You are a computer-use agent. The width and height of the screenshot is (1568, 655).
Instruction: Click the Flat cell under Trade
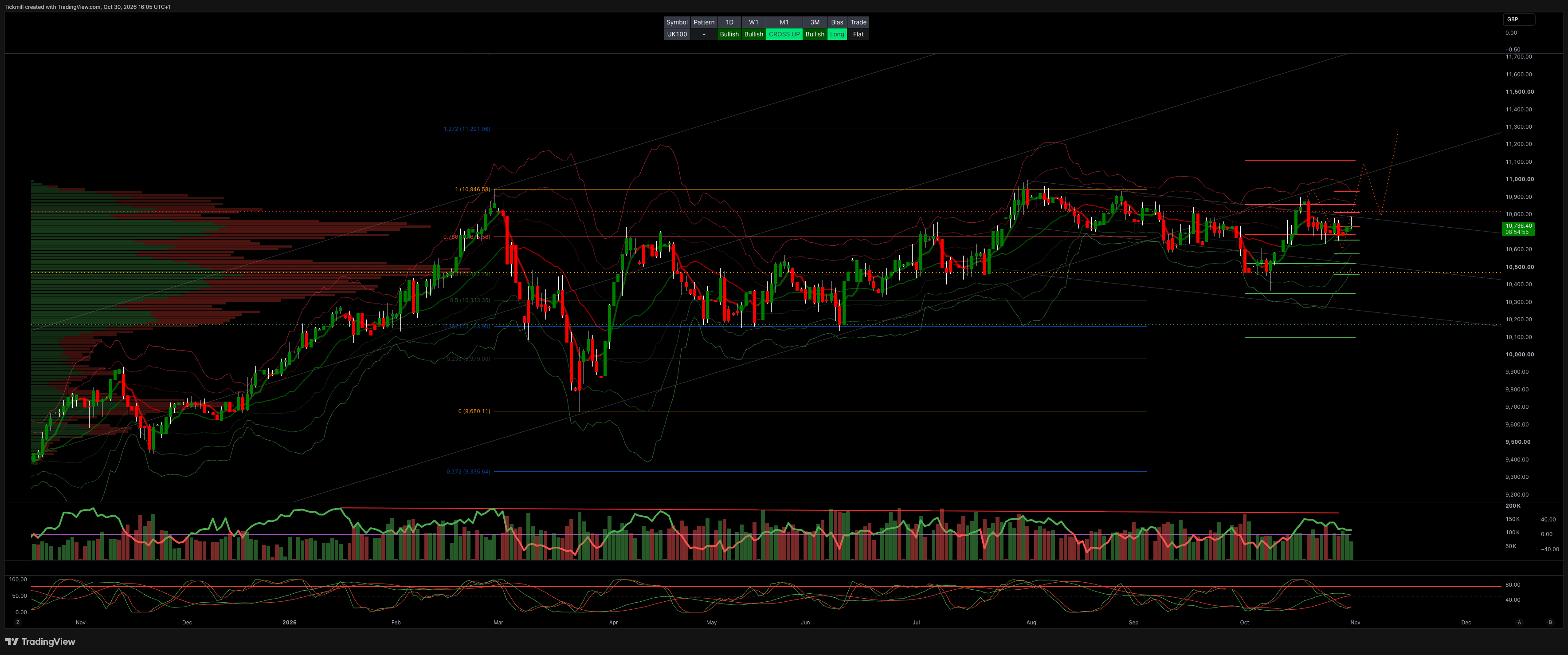(858, 34)
